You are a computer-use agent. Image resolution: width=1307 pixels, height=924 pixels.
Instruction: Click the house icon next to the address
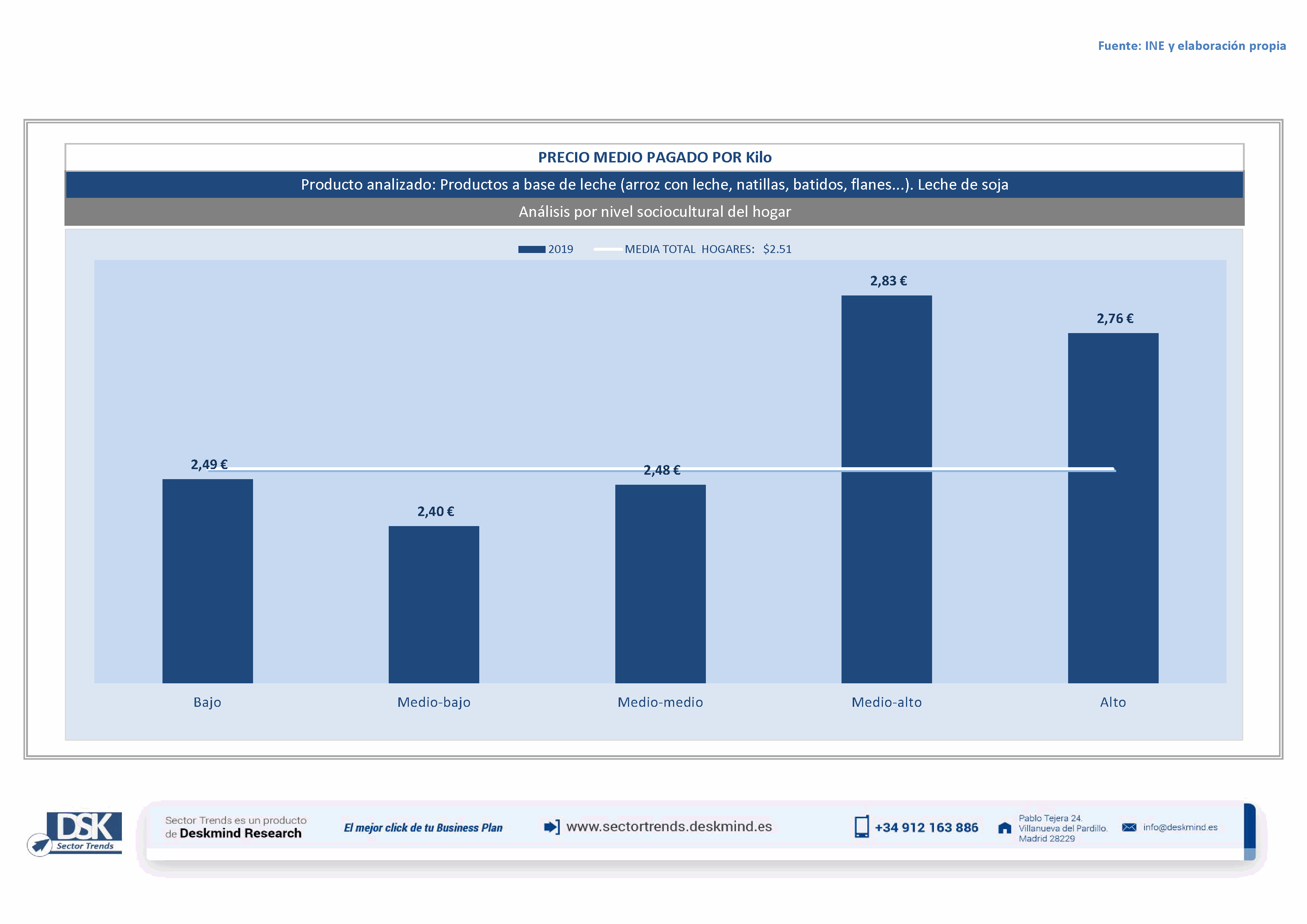1005,828
